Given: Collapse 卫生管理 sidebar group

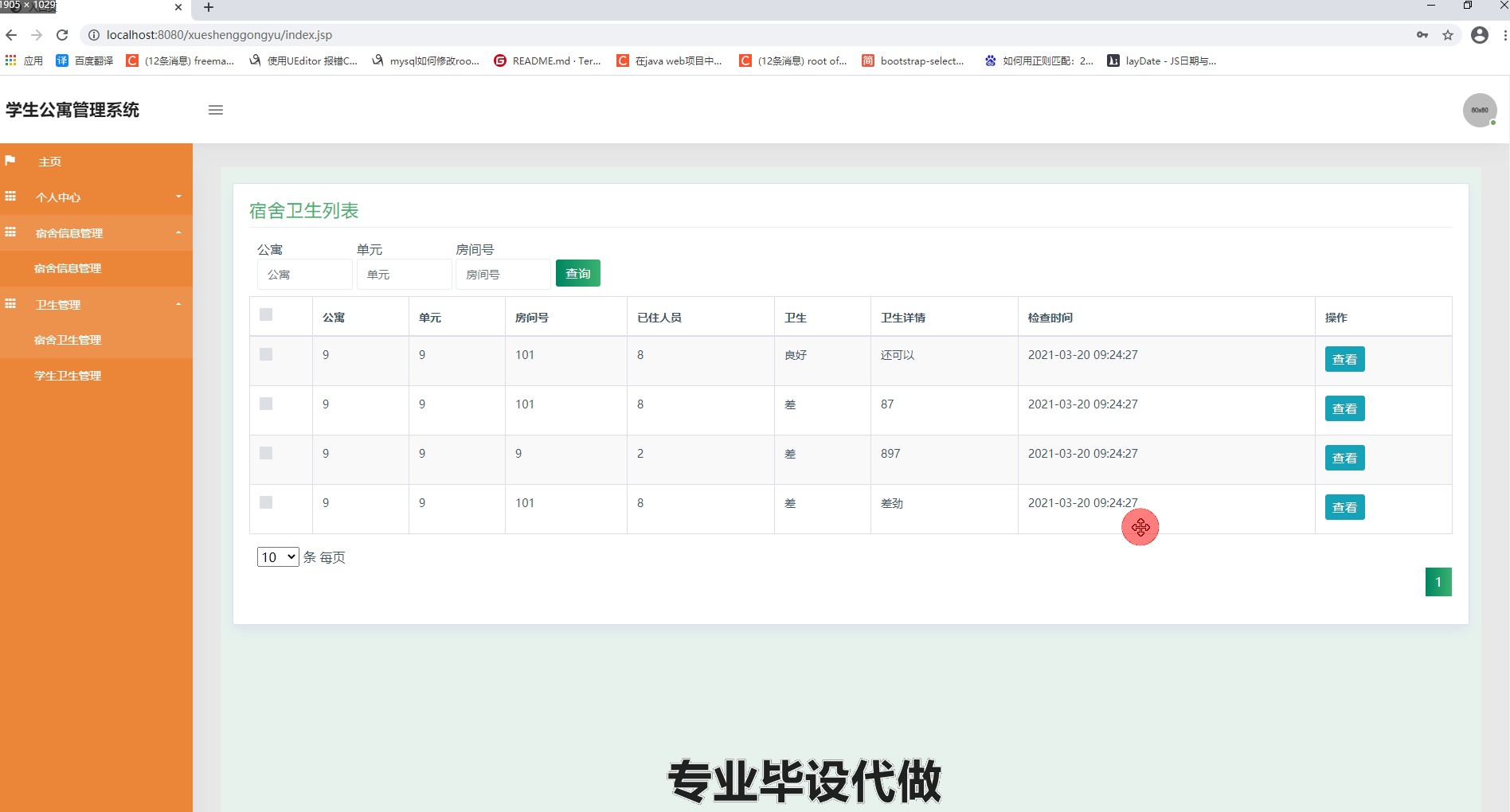Looking at the screenshot, I should click(x=96, y=304).
